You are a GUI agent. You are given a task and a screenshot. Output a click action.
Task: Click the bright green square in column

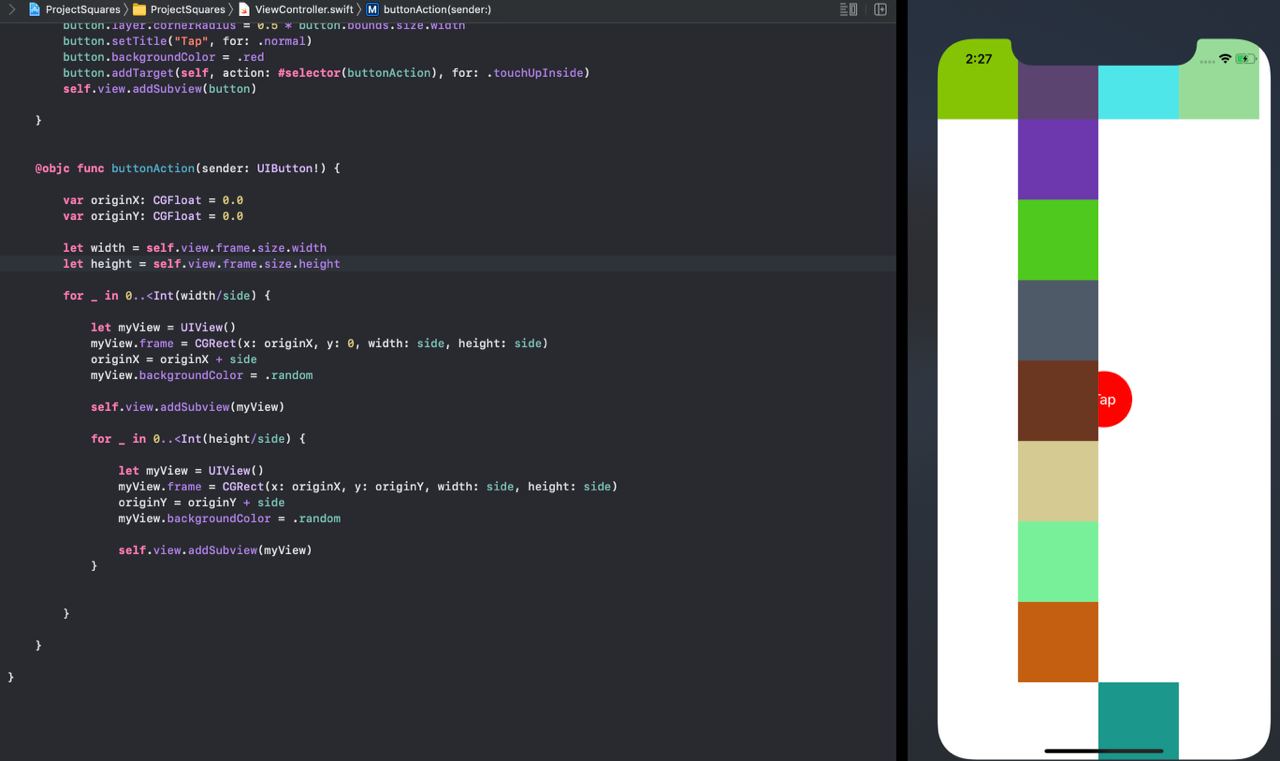coord(1058,240)
